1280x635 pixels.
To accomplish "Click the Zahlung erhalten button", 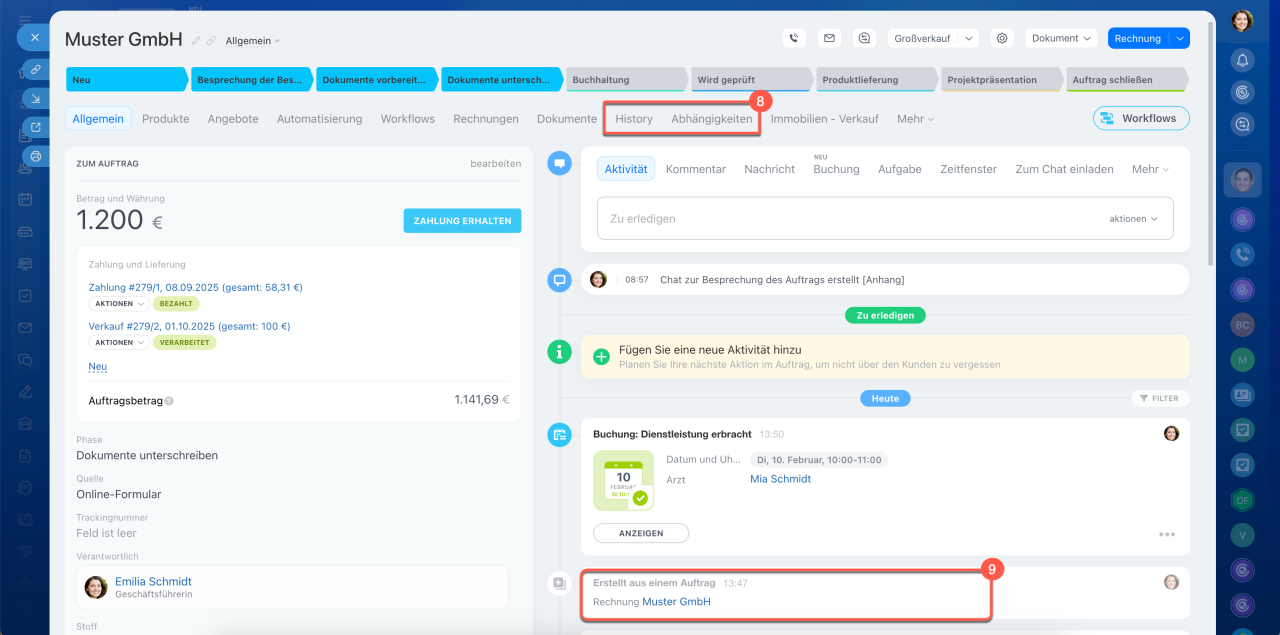I will pyautogui.click(x=462, y=221).
